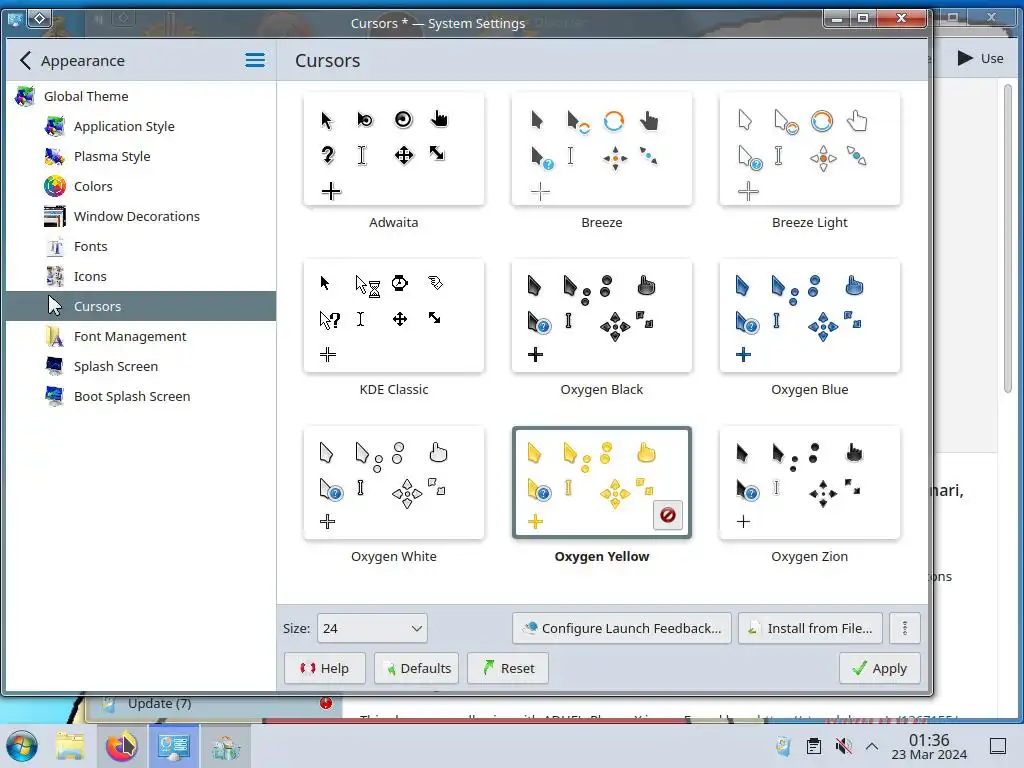Select the Breeze Light cursor theme
Screen dimensions: 1024x768
click(x=810, y=149)
